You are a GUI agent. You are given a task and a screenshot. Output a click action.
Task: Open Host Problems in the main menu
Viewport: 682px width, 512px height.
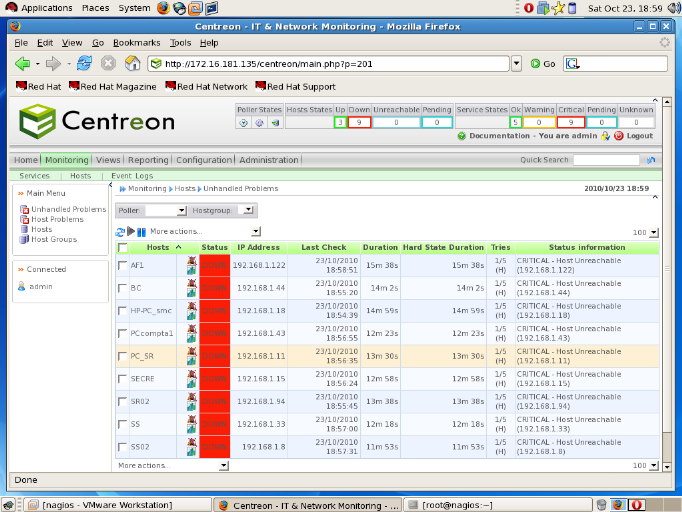click(56, 219)
